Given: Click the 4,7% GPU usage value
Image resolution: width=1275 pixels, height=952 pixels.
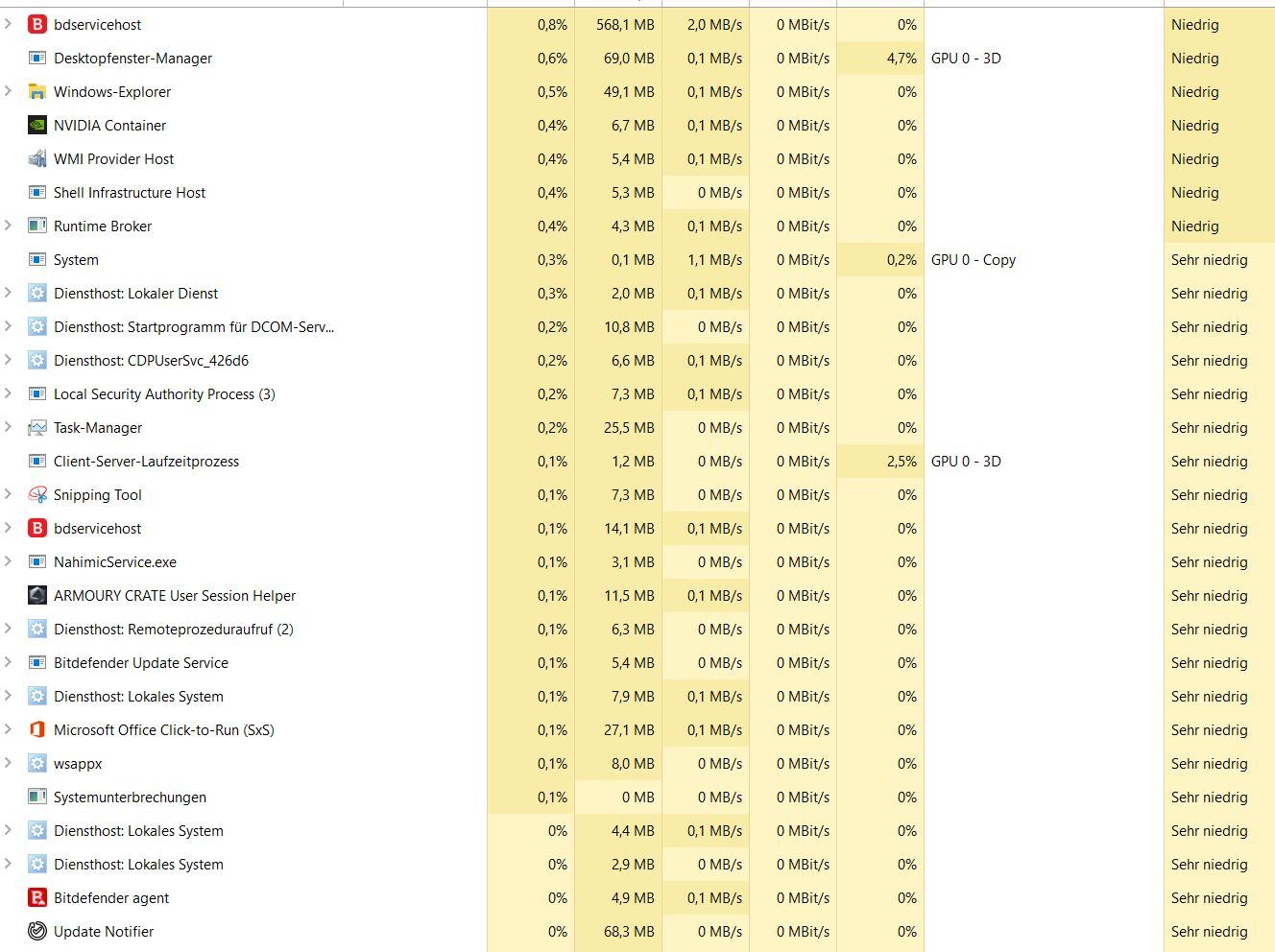Looking at the screenshot, I should (902, 59).
